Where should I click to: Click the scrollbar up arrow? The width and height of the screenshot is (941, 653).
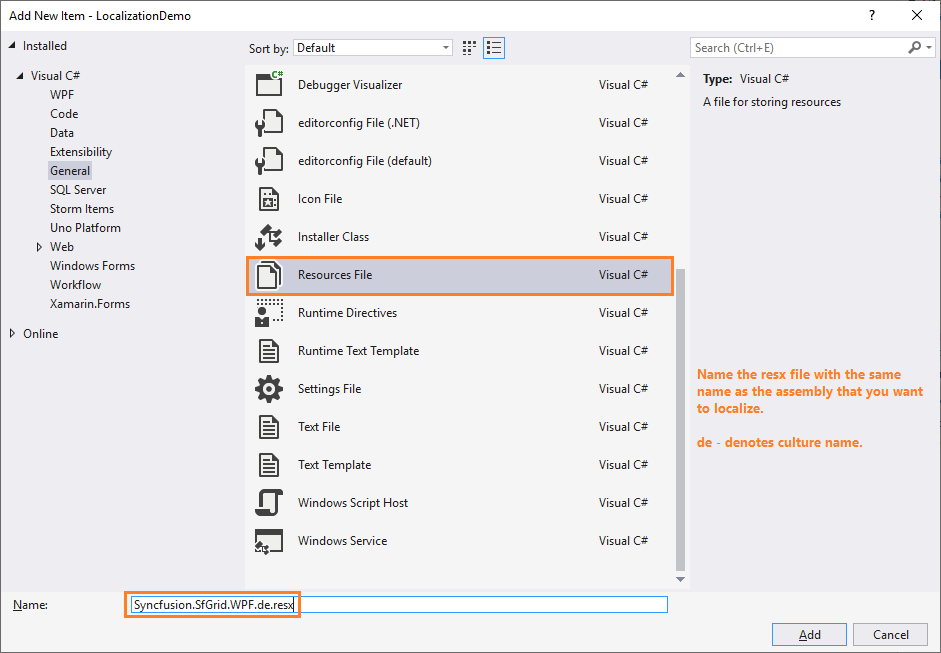click(x=680, y=76)
